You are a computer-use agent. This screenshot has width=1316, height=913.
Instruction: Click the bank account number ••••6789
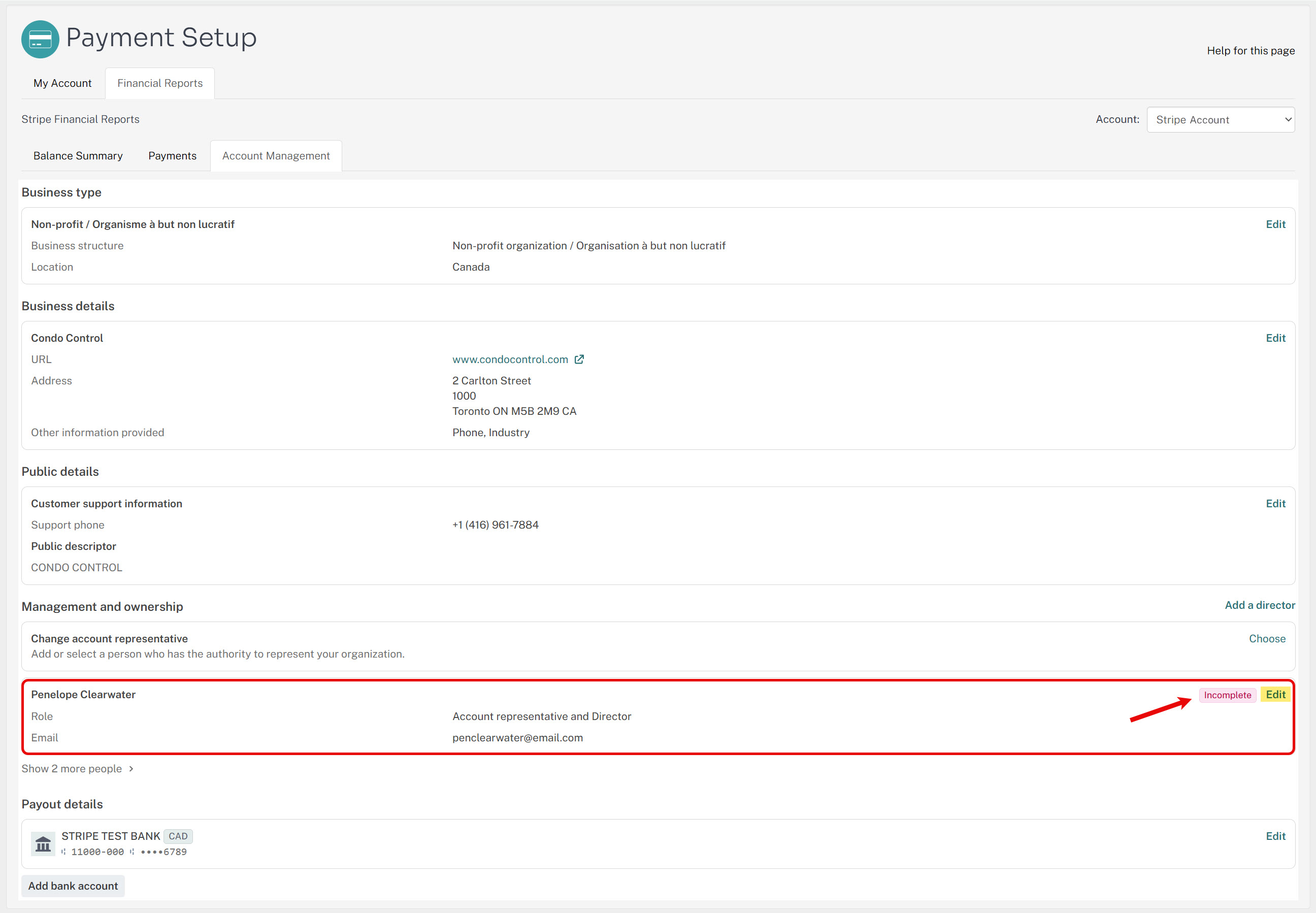[x=163, y=852]
